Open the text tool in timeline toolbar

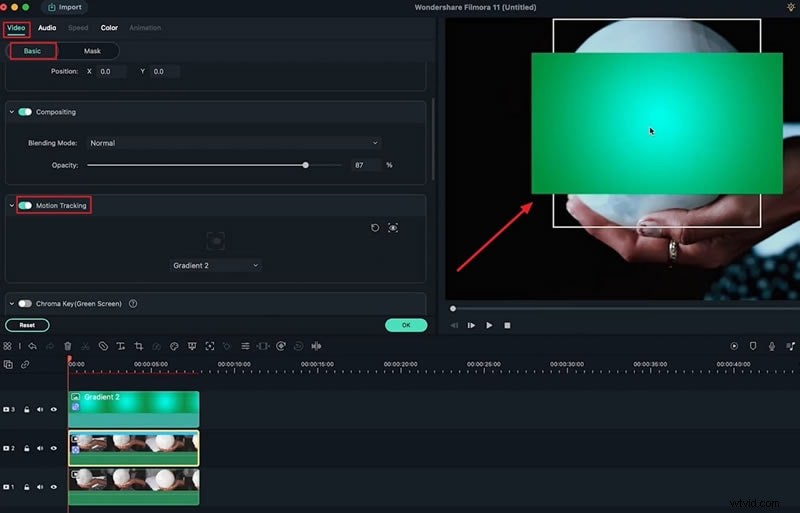(x=121, y=346)
